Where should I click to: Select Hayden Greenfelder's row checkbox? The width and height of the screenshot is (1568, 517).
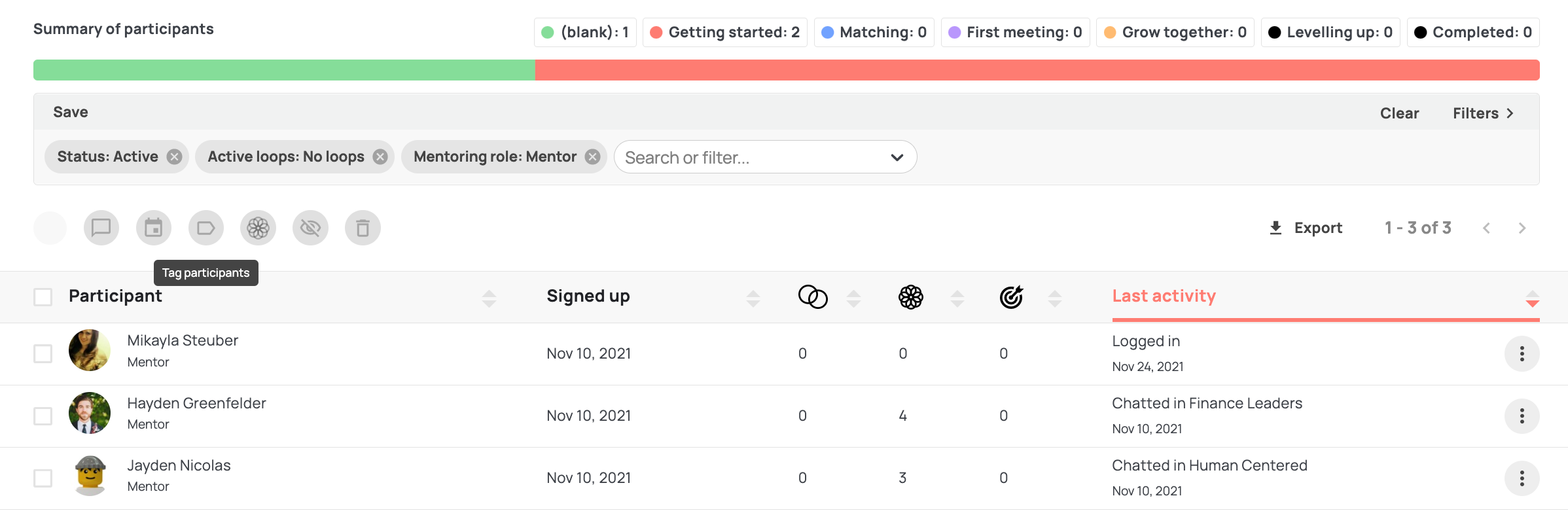43,416
